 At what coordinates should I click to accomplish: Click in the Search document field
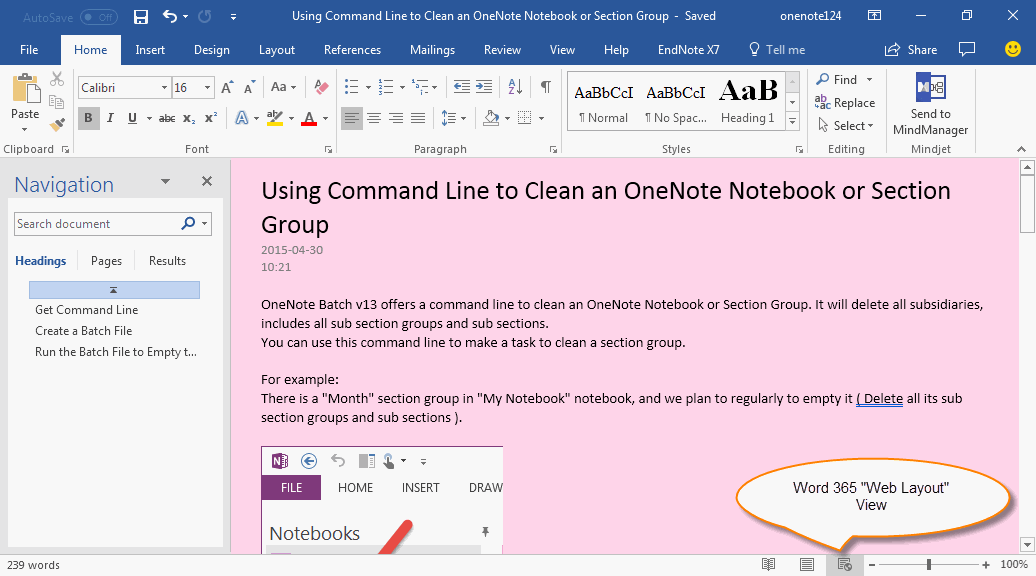[x=96, y=224]
